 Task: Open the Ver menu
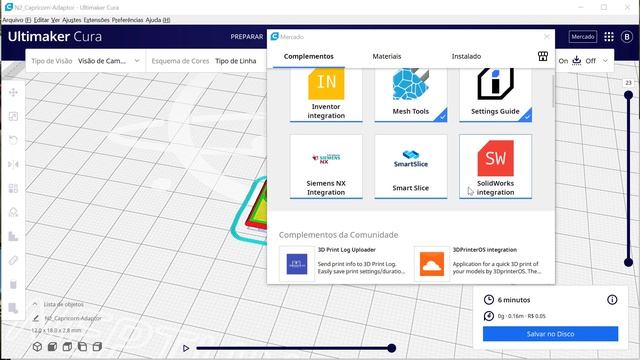pyautogui.click(x=56, y=20)
